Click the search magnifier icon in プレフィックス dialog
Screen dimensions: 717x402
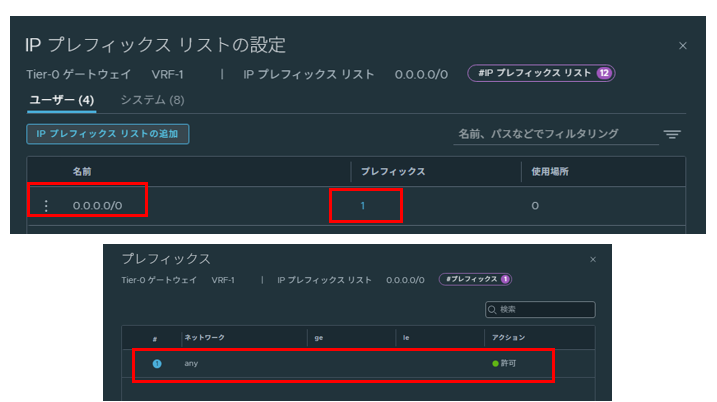[x=492, y=310]
